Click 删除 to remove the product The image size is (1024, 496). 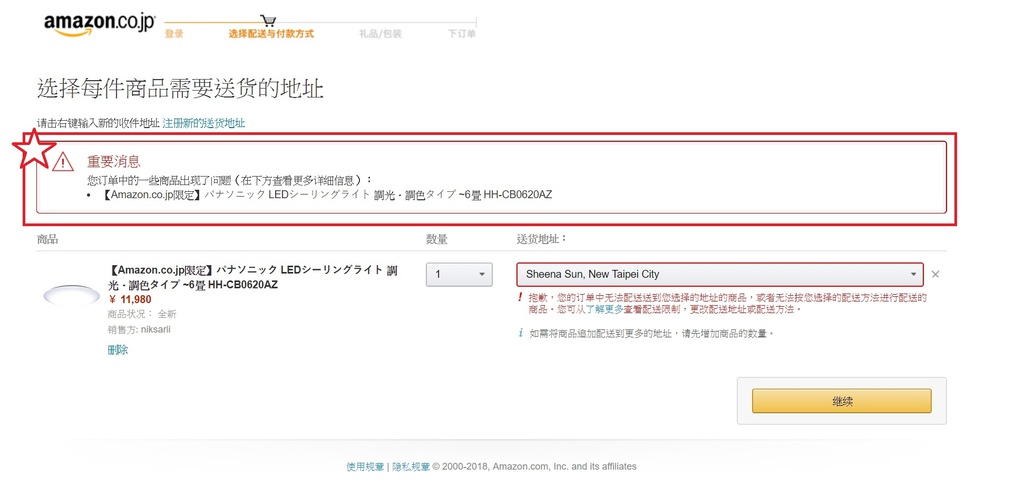(x=118, y=350)
